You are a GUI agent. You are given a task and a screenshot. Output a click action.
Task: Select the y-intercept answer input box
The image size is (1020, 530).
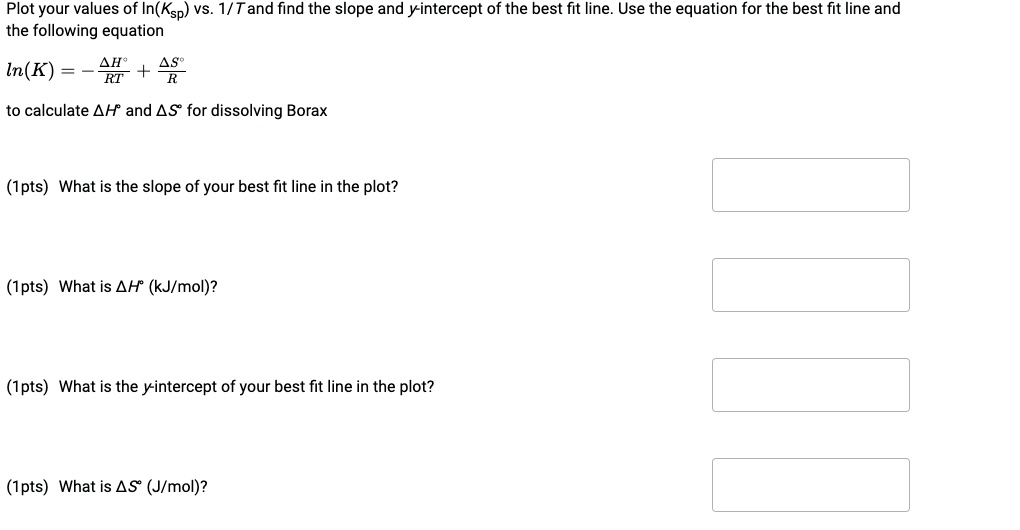[x=810, y=385]
